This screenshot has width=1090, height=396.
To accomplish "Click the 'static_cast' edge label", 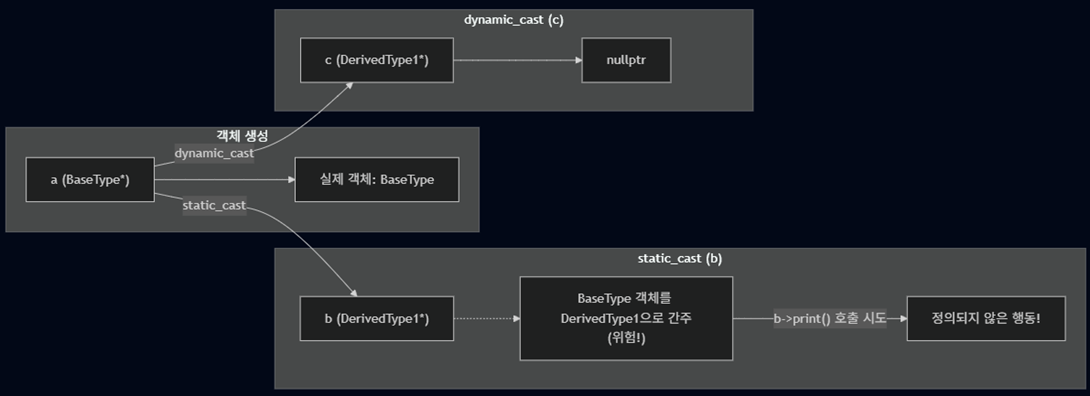I will coord(214,206).
